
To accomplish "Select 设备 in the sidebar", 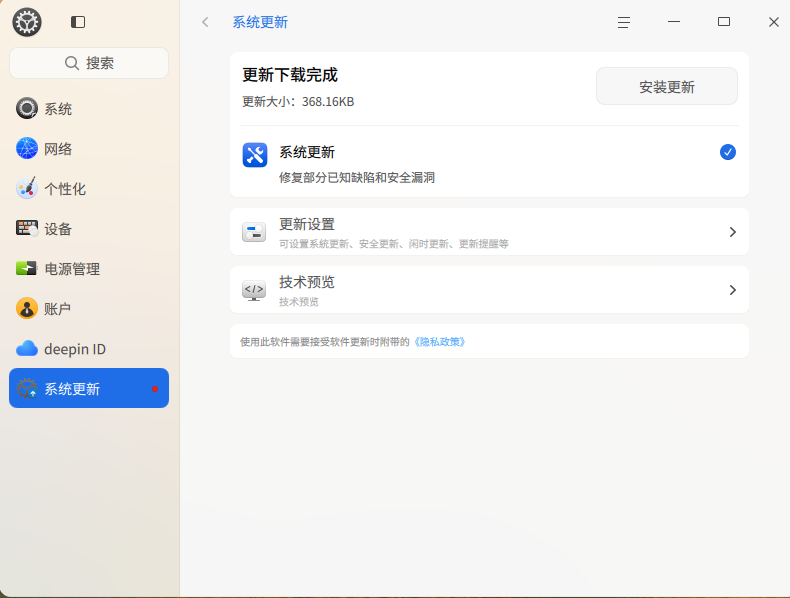I will tap(89, 228).
